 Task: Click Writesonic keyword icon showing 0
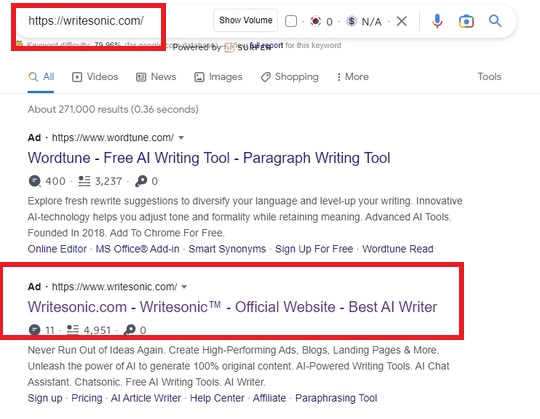130,330
